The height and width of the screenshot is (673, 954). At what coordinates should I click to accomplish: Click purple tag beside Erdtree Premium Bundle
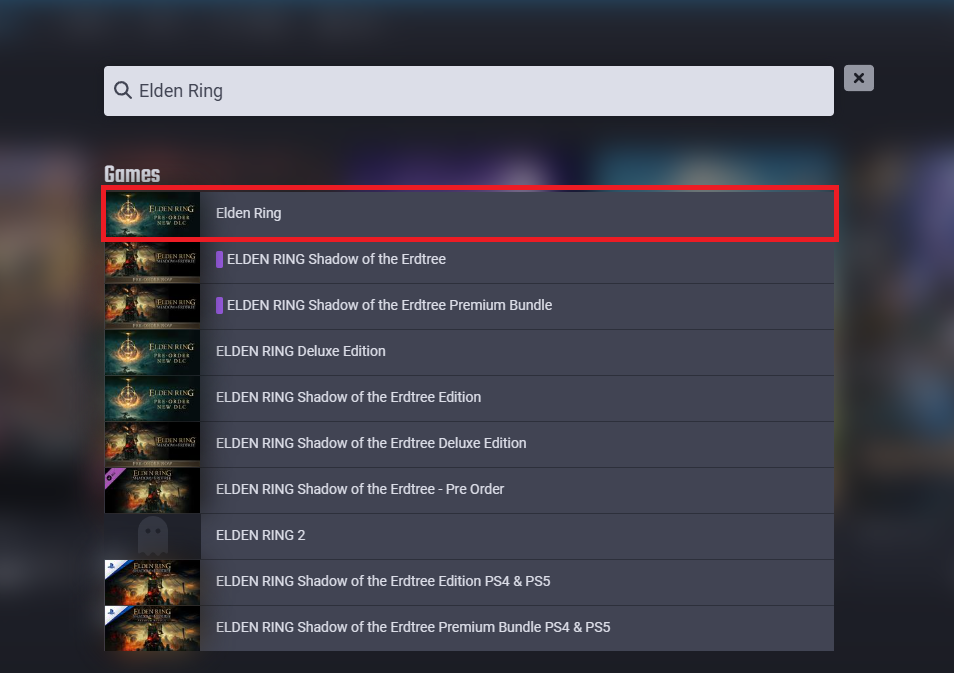[220, 305]
